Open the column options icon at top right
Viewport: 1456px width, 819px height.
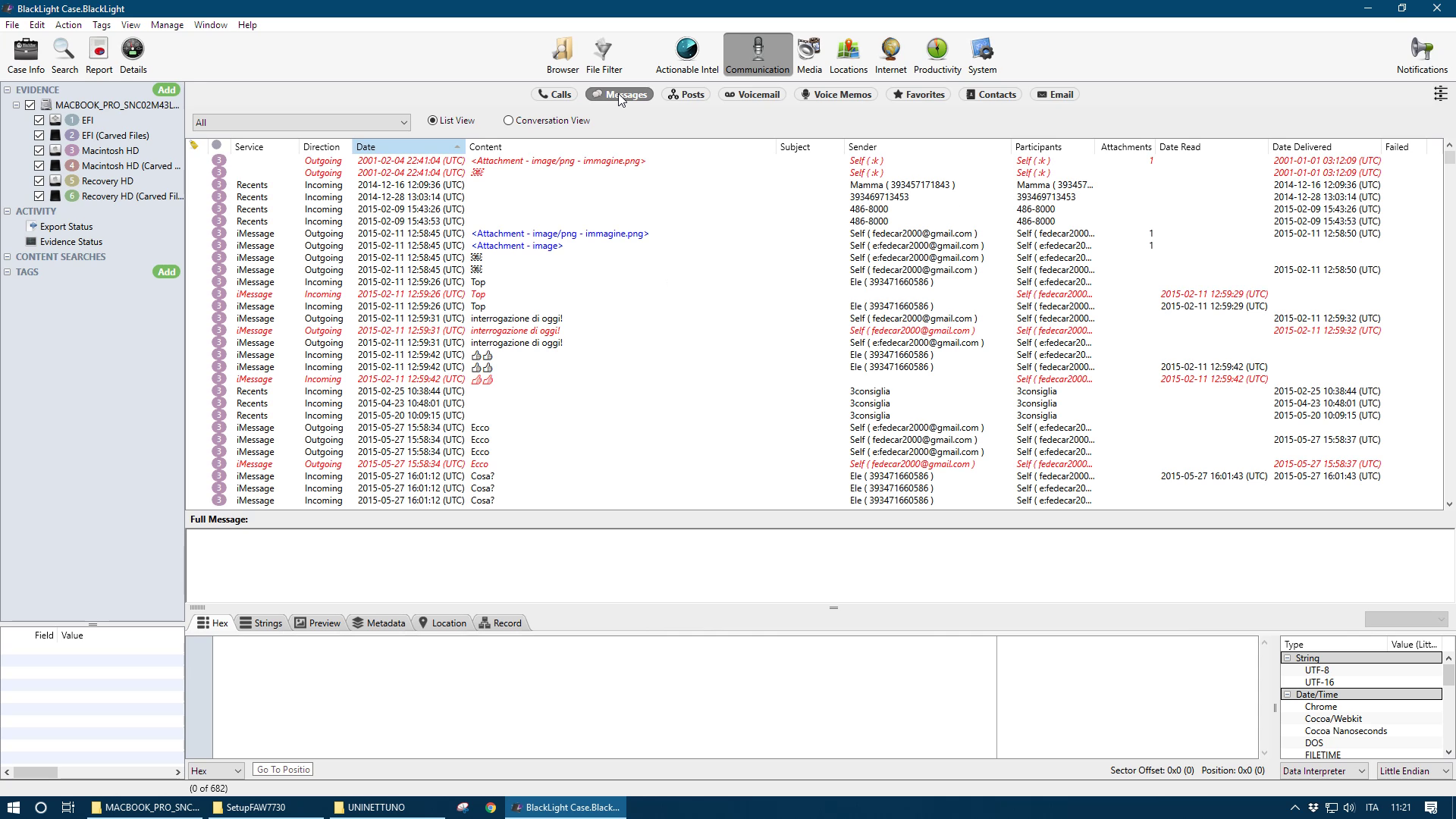1440,94
